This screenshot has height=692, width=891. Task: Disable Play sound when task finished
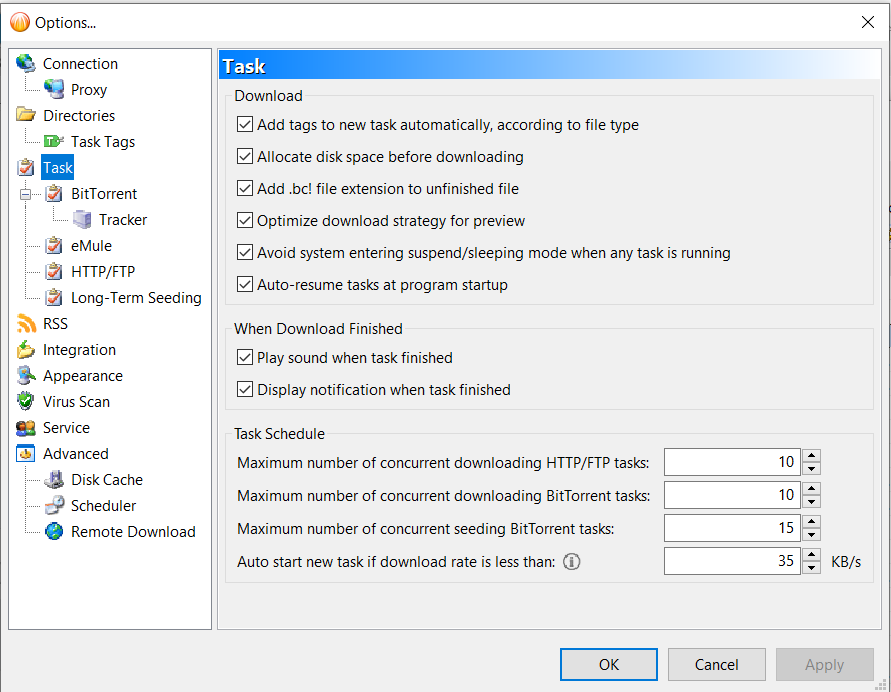(x=245, y=358)
